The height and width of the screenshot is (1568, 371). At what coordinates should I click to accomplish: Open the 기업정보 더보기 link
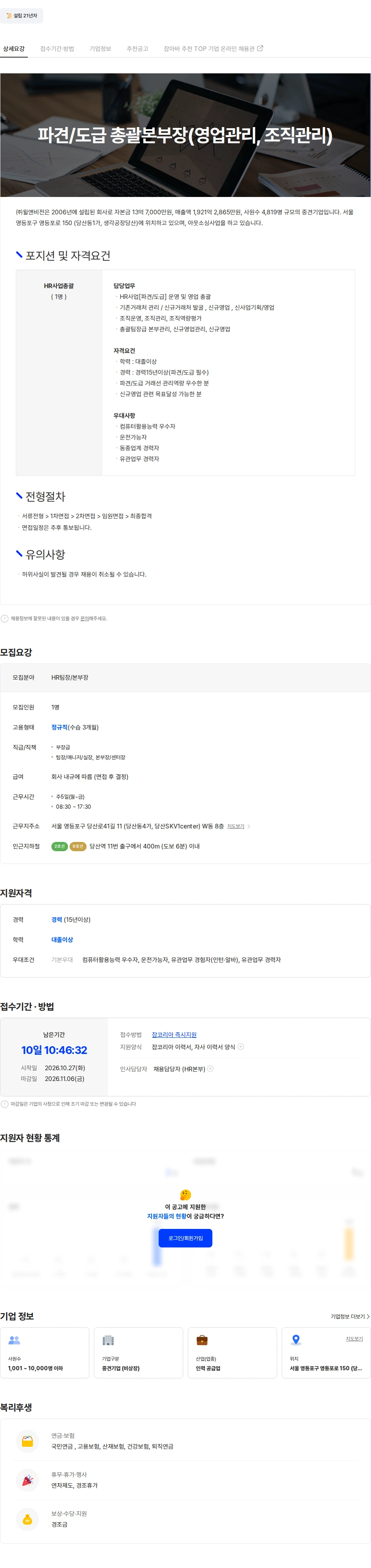(x=350, y=1317)
